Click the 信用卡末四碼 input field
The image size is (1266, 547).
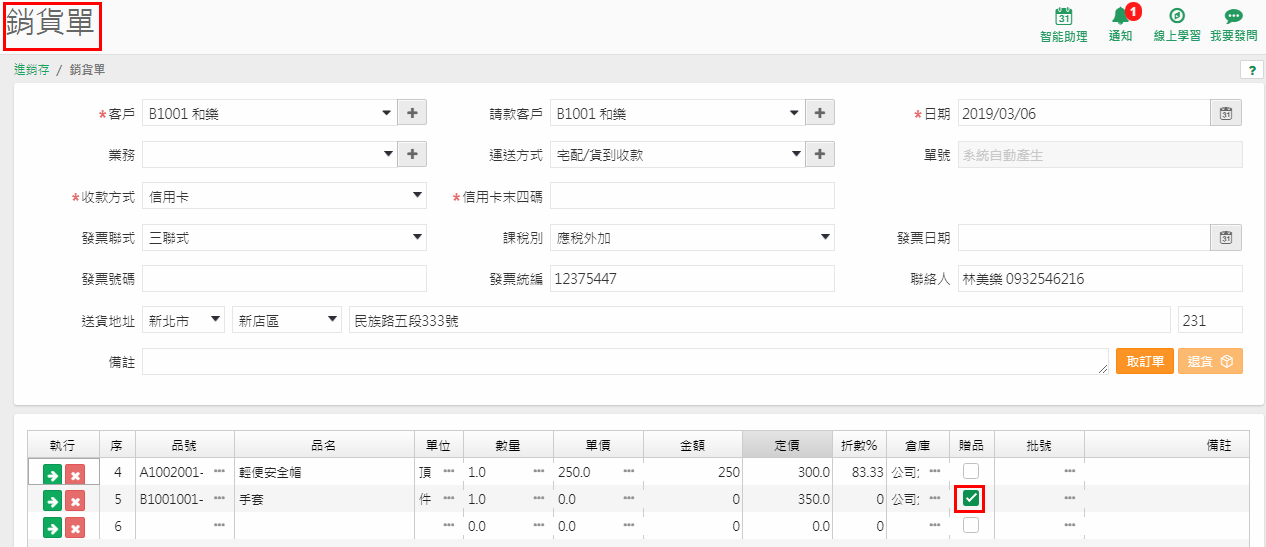pos(692,196)
